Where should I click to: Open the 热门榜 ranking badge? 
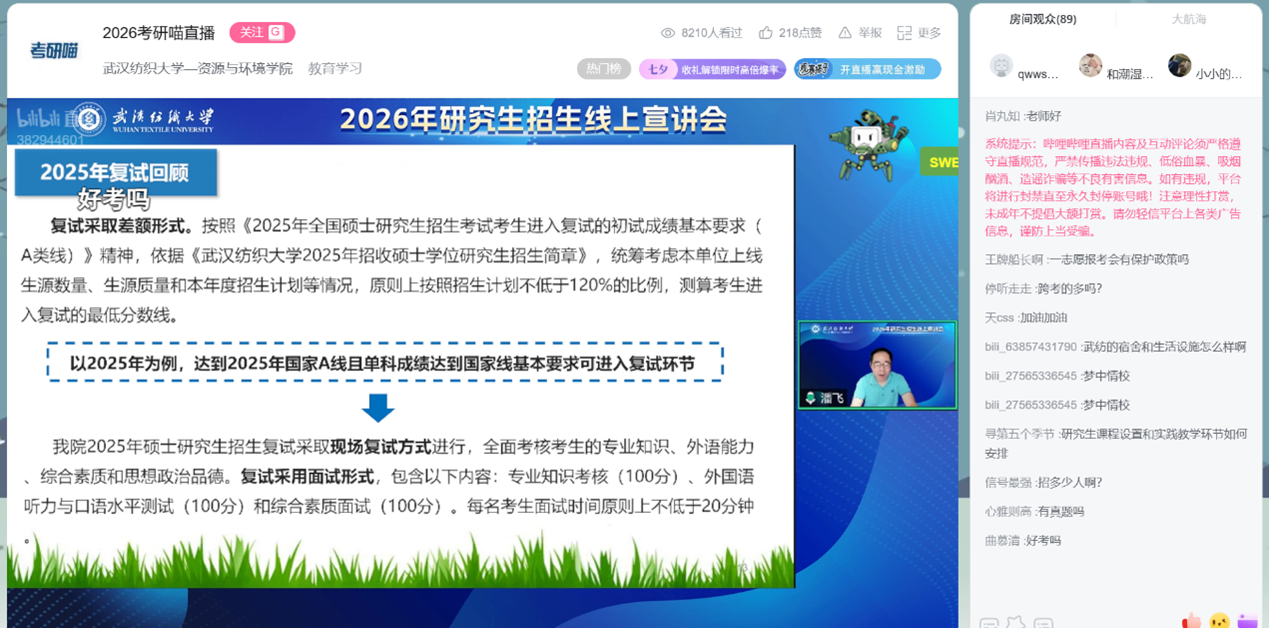603,69
